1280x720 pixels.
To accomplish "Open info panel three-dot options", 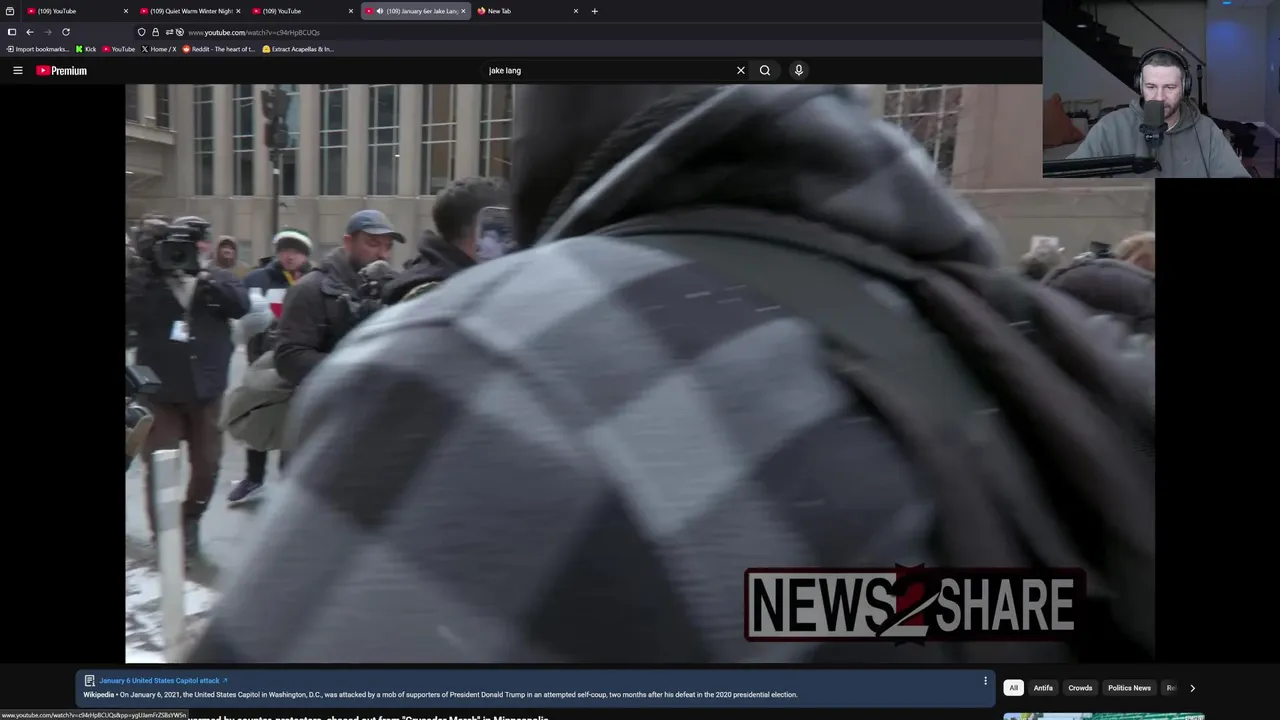I will coord(985,681).
